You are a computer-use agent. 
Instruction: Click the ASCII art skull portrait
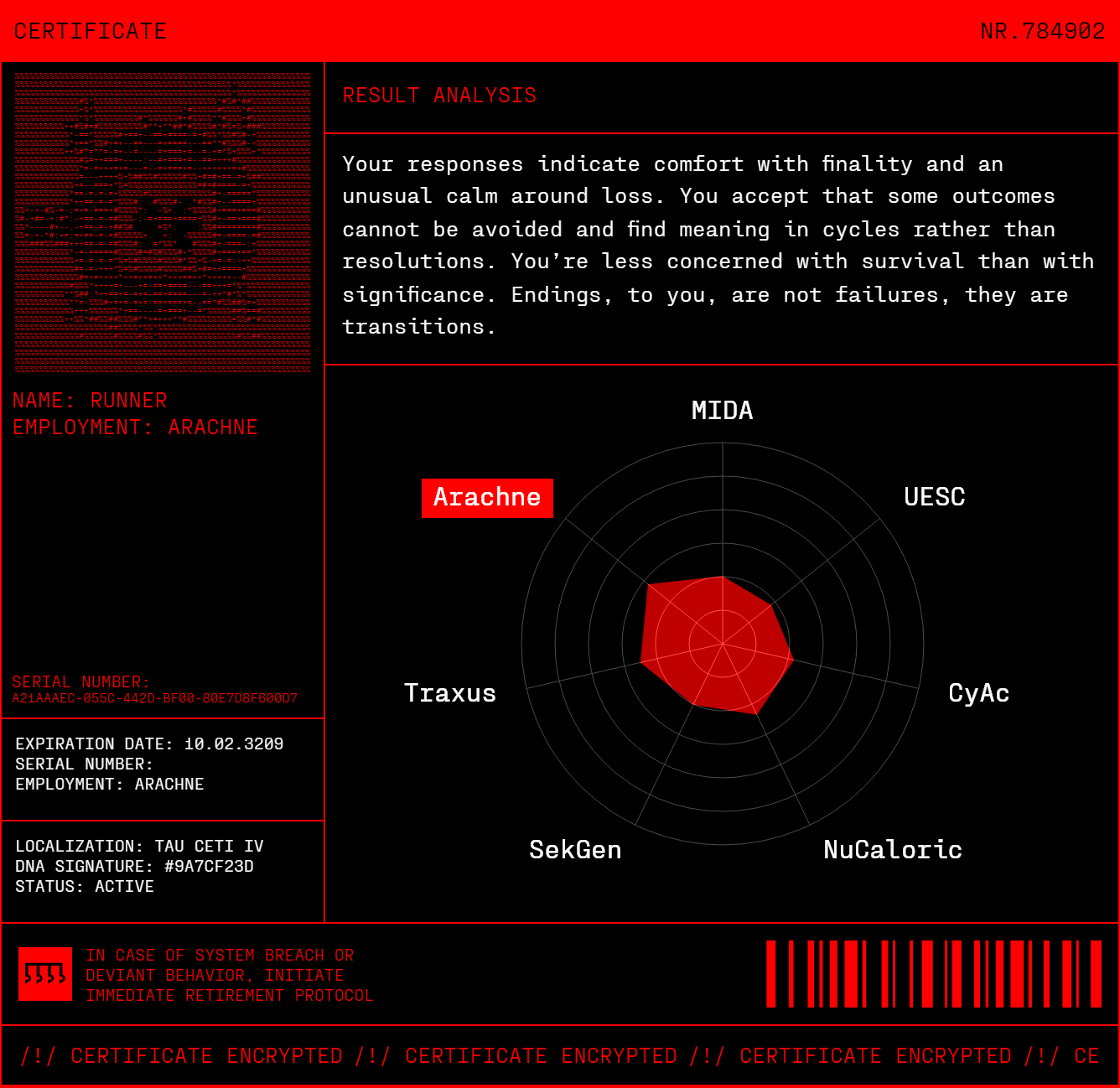pos(163,222)
